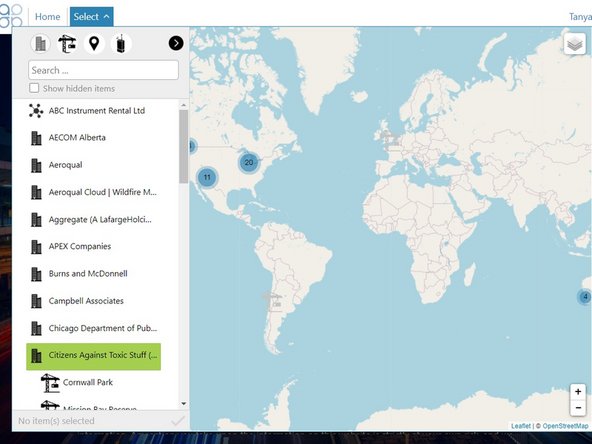Open the Home tab
The width and height of the screenshot is (592, 444).
click(x=48, y=17)
